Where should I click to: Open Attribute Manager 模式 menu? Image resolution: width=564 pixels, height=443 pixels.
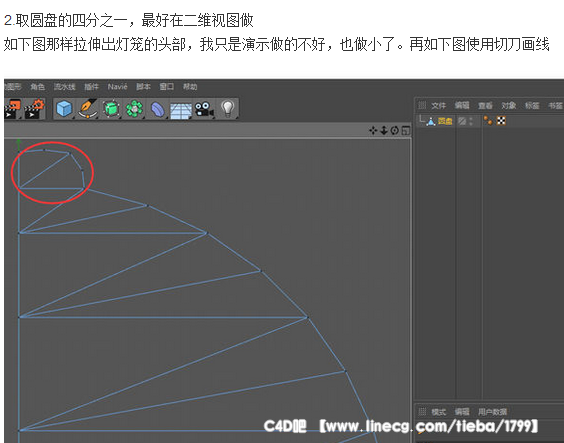click(x=438, y=412)
